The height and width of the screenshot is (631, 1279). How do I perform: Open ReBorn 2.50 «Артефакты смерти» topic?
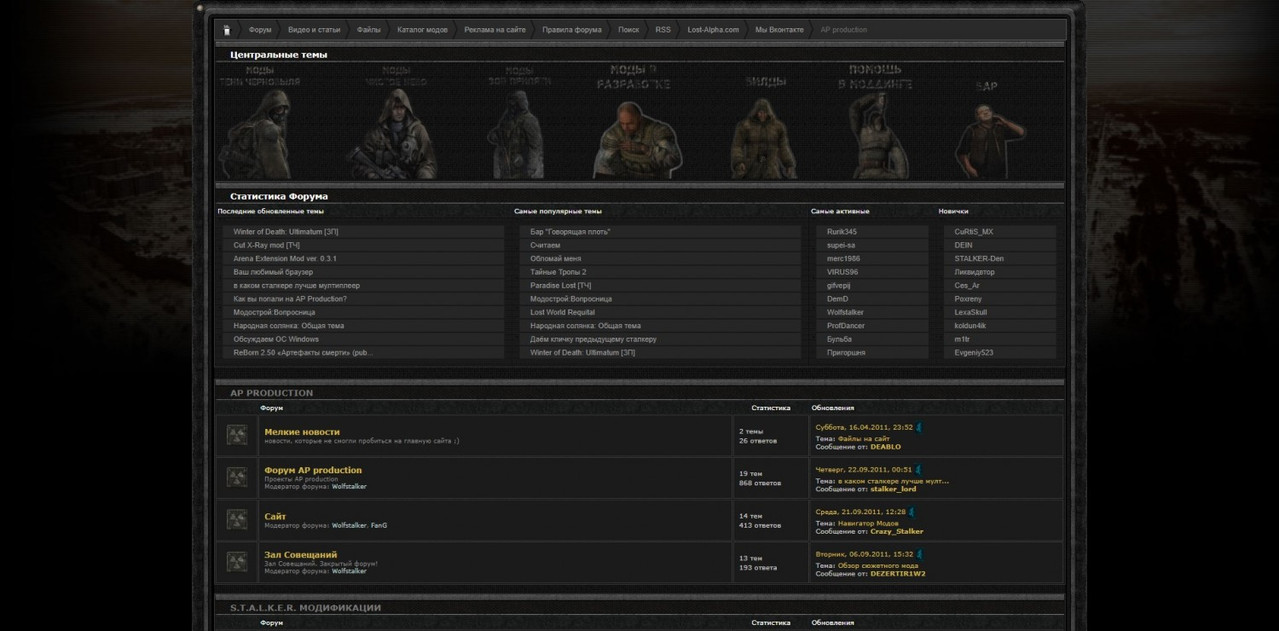(x=303, y=352)
